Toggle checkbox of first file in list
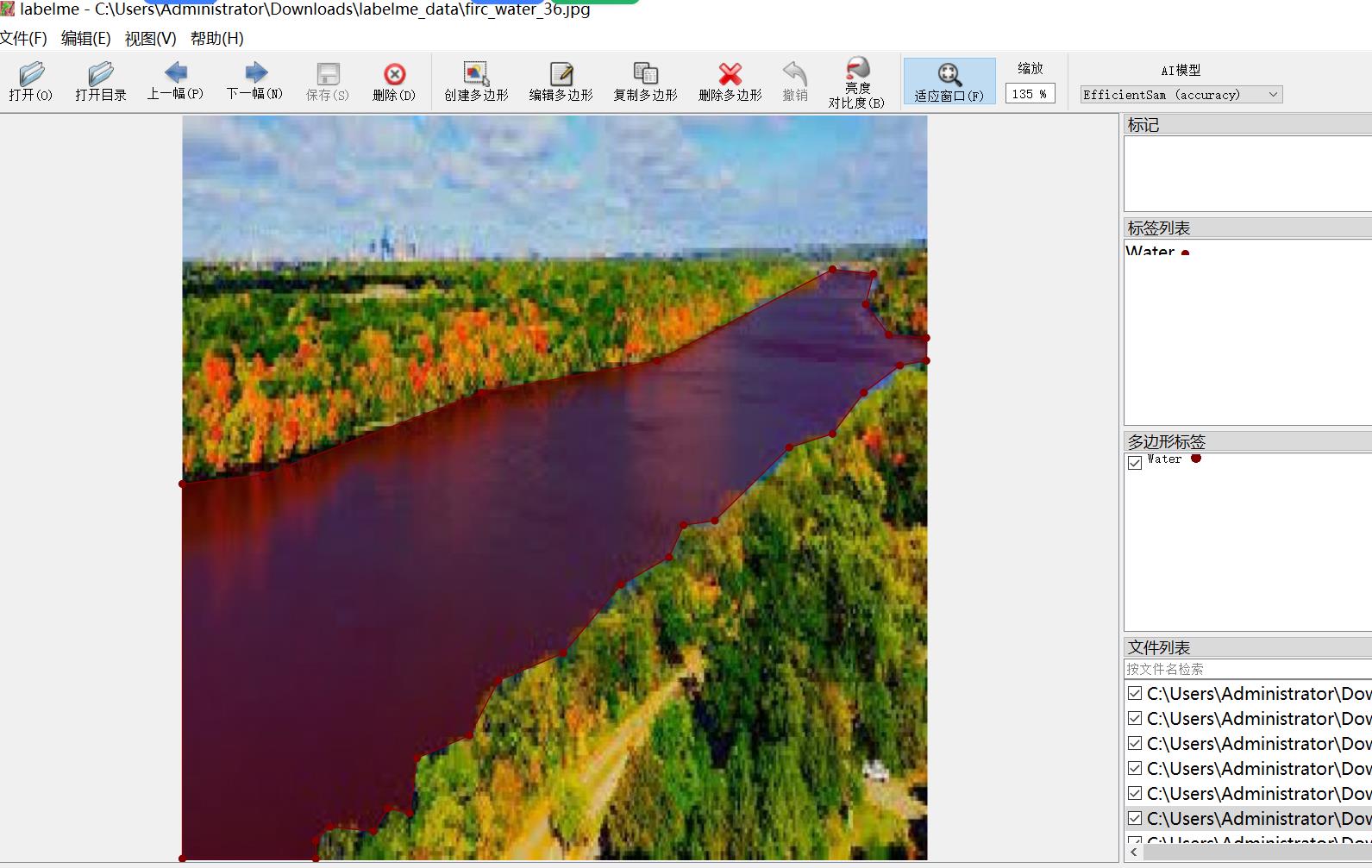 (x=1135, y=693)
